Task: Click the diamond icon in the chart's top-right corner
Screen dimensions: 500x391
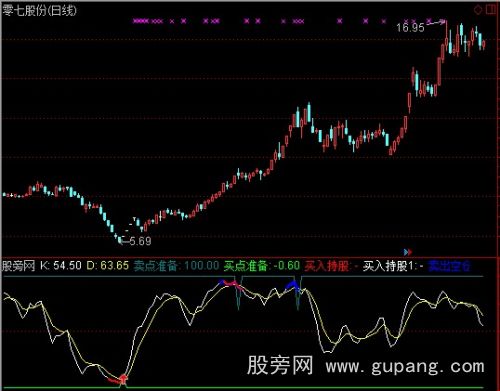Action: [478, 10]
